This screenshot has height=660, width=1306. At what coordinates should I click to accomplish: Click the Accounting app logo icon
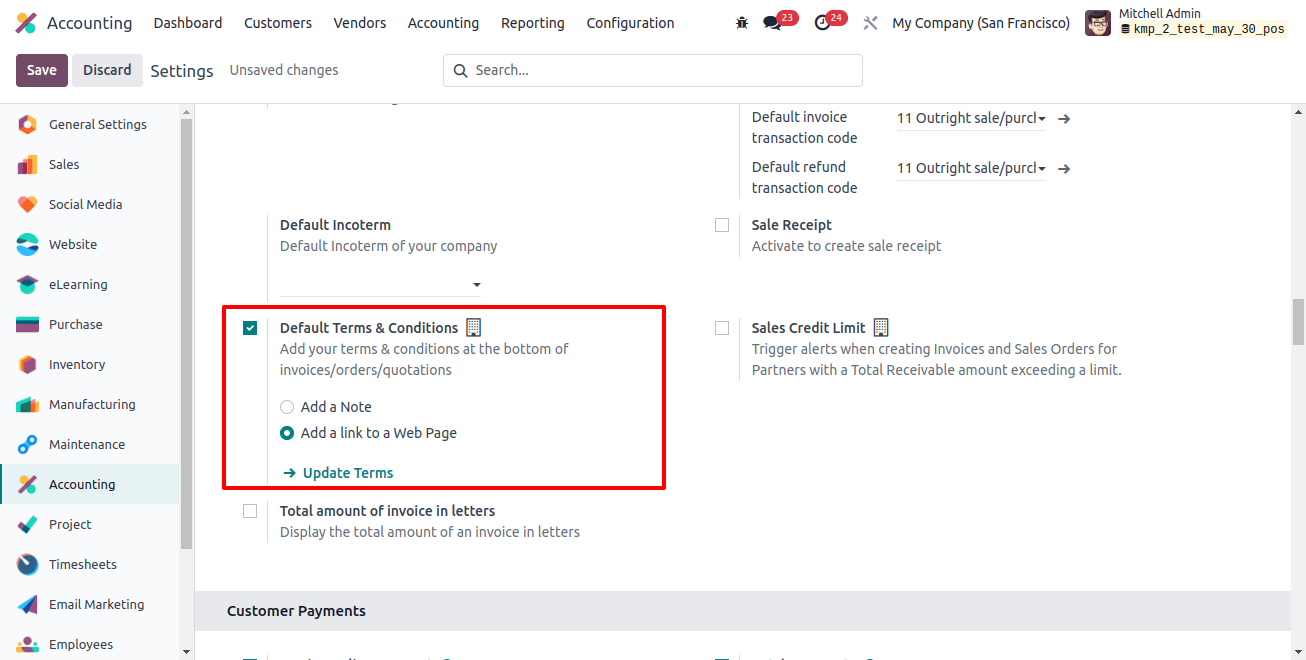coord(26,23)
